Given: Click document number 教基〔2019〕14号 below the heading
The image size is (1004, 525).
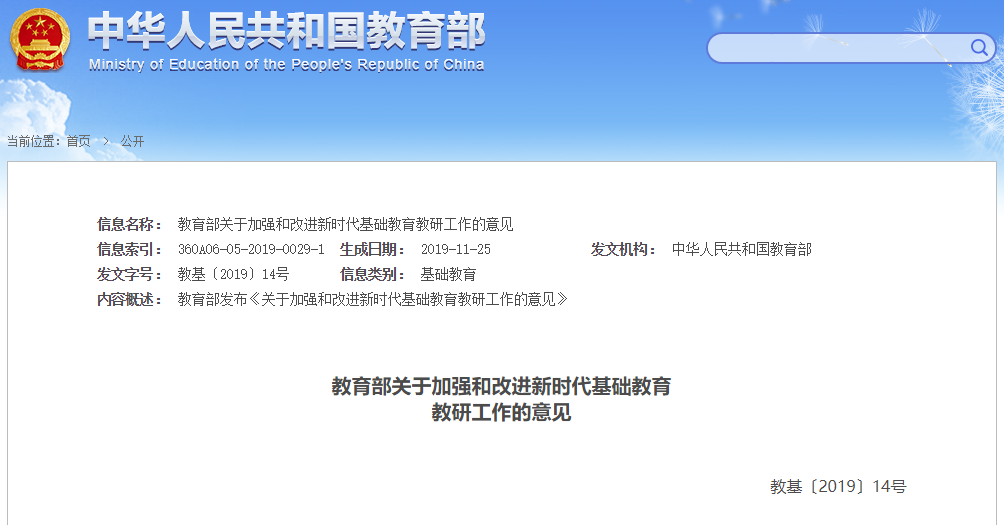Looking at the screenshot, I should (x=838, y=487).
